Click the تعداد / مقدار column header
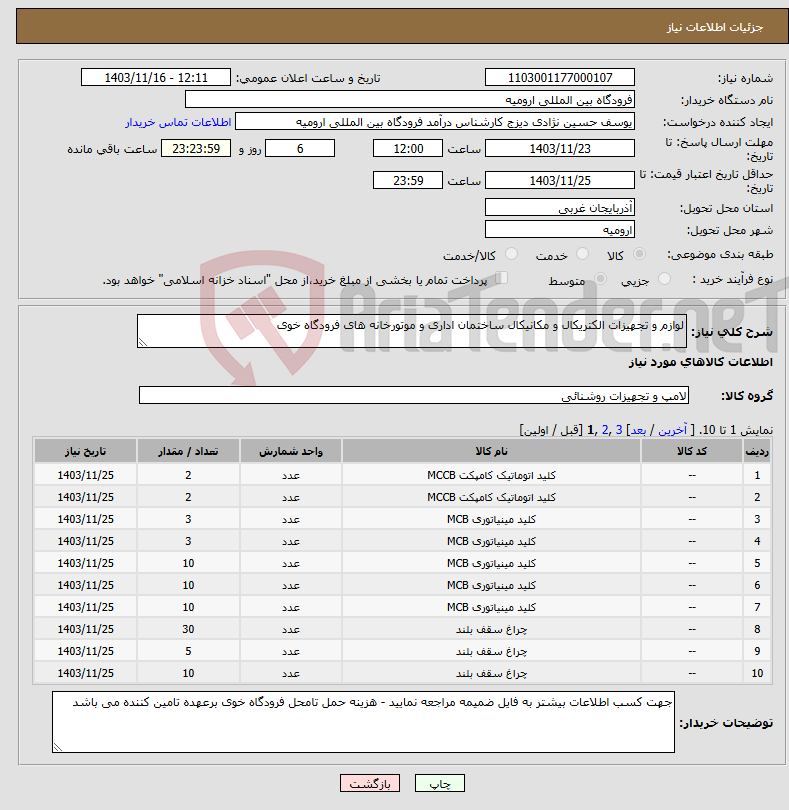This screenshot has width=789, height=810. tap(188, 451)
